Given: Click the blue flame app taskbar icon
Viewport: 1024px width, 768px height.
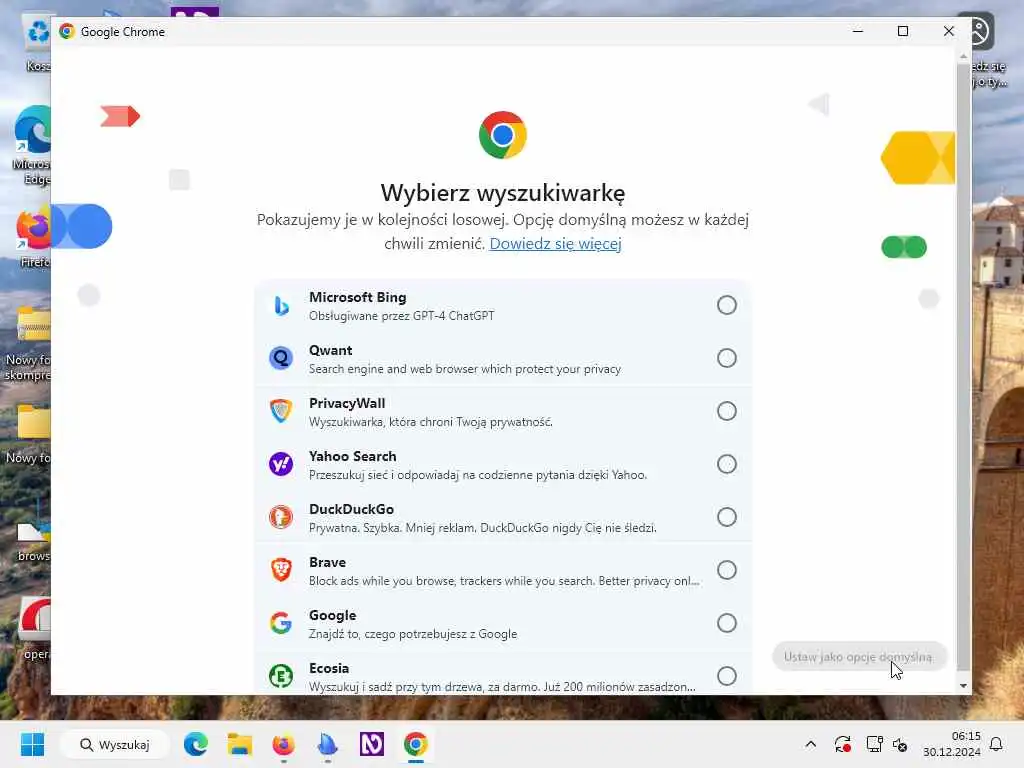Looking at the screenshot, I should [327, 744].
